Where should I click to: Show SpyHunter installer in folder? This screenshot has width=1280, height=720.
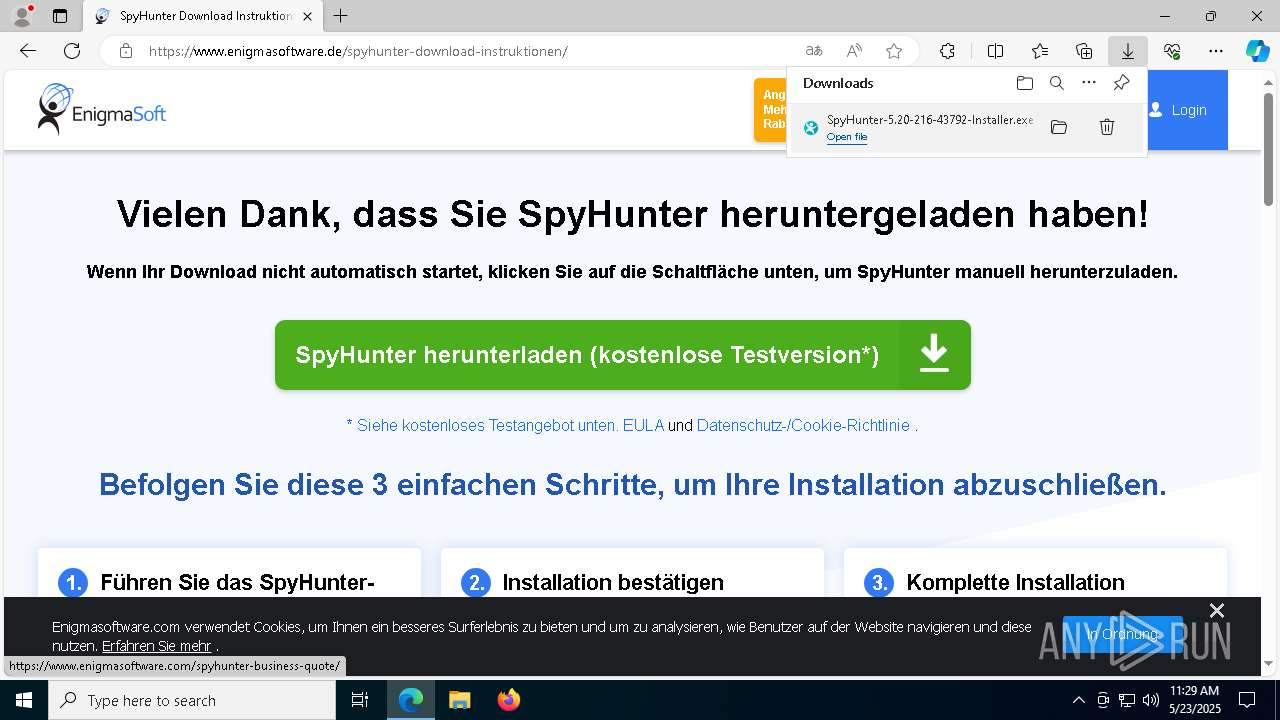(x=1059, y=127)
